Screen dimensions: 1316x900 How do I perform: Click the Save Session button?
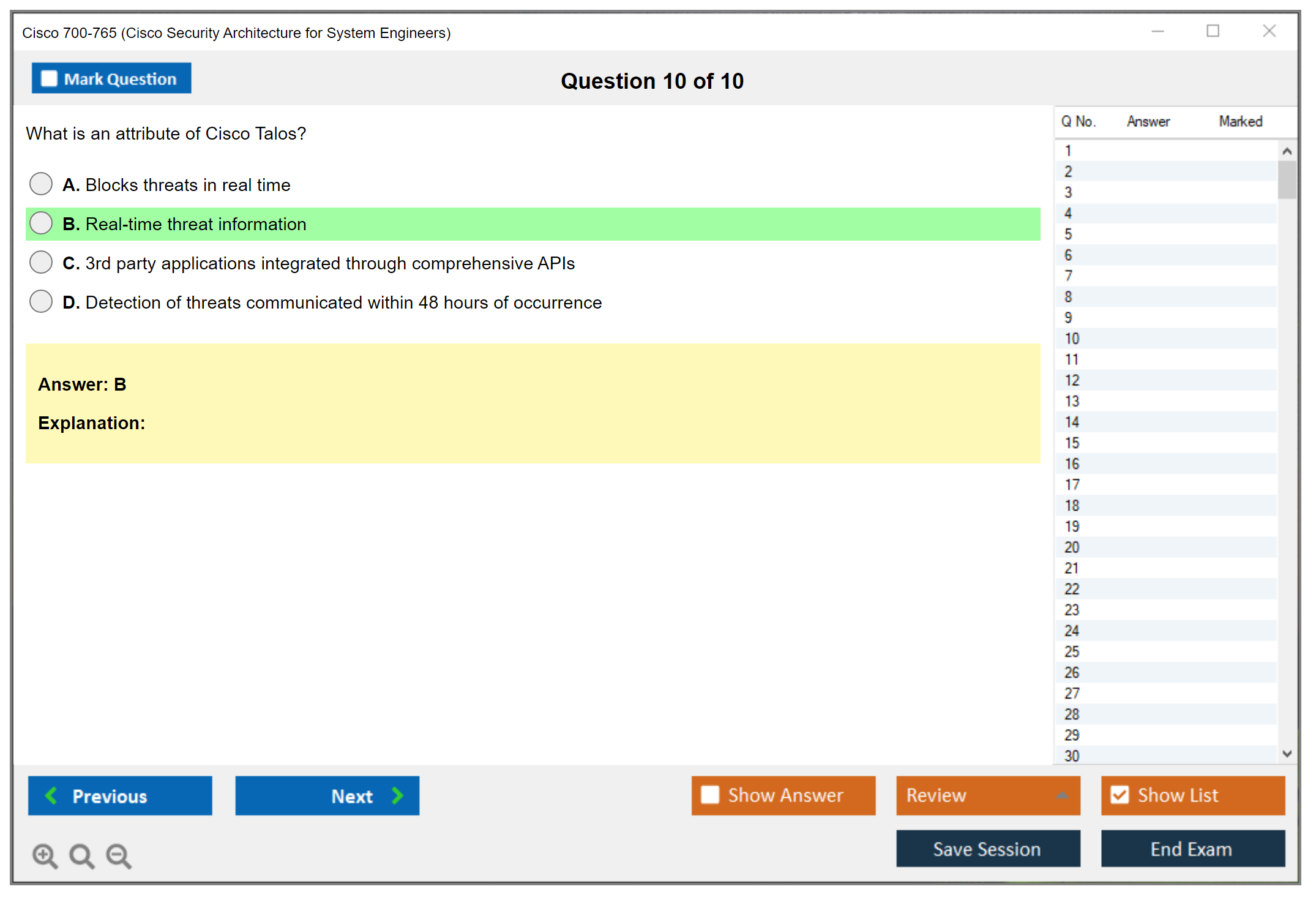tap(987, 849)
